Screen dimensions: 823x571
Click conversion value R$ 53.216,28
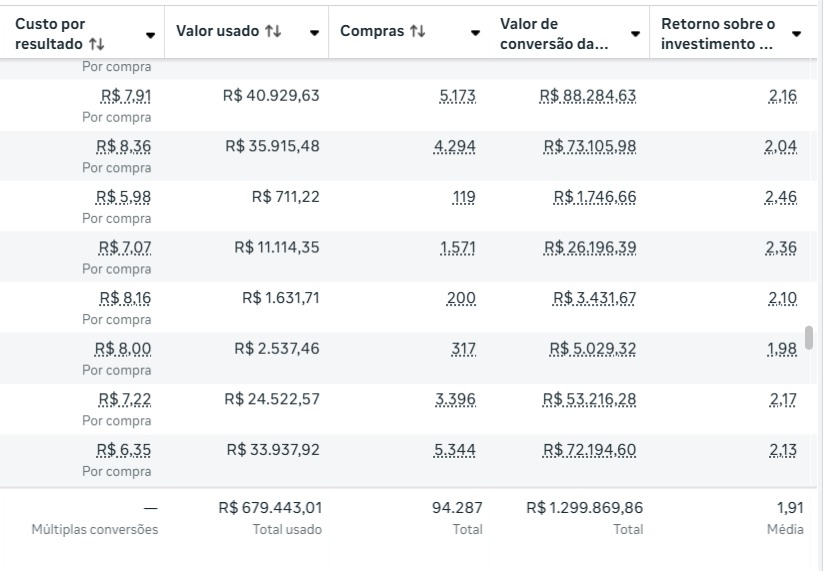(x=589, y=399)
